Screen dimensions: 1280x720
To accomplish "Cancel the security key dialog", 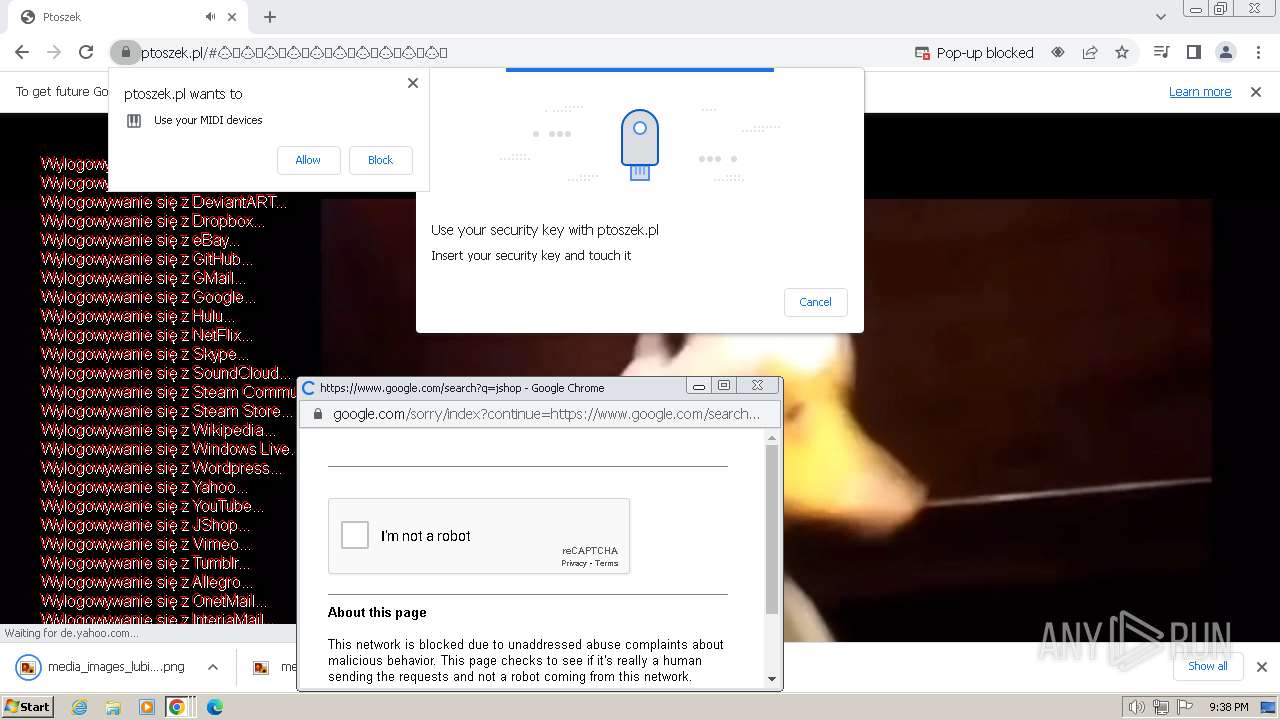I will [x=815, y=302].
